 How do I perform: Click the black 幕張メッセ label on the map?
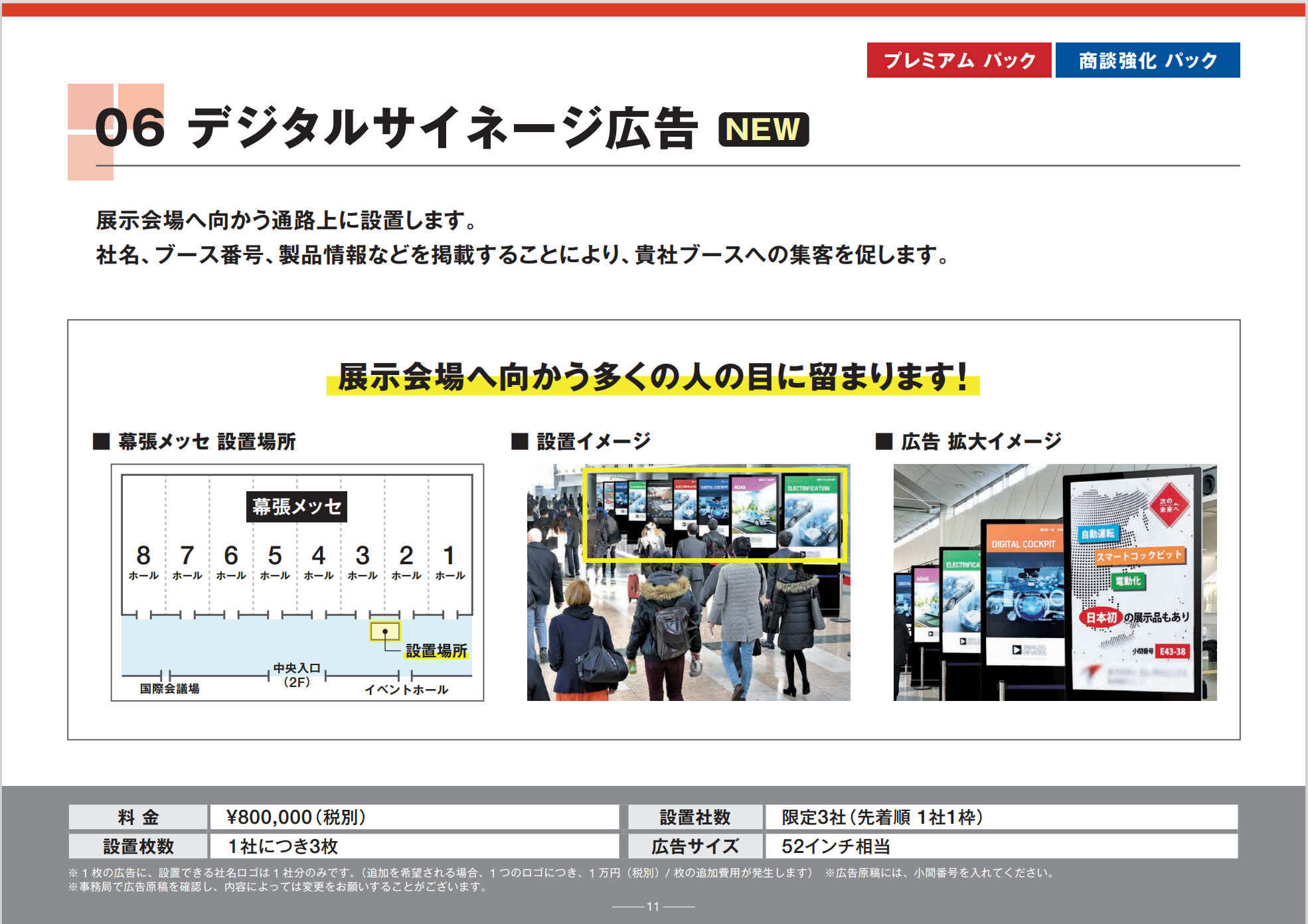point(297,506)
